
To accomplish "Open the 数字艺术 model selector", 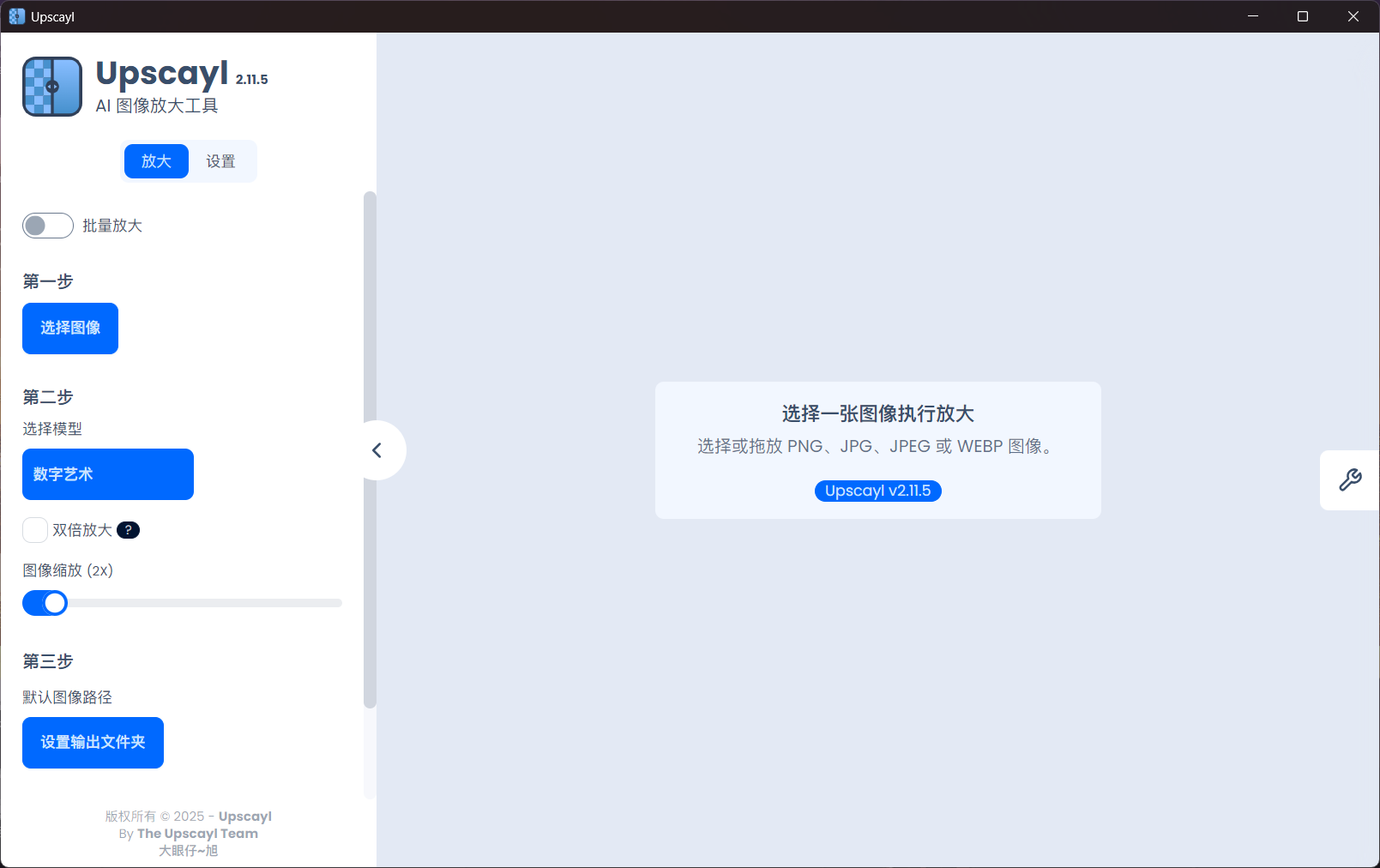I will tap(108, 474).
